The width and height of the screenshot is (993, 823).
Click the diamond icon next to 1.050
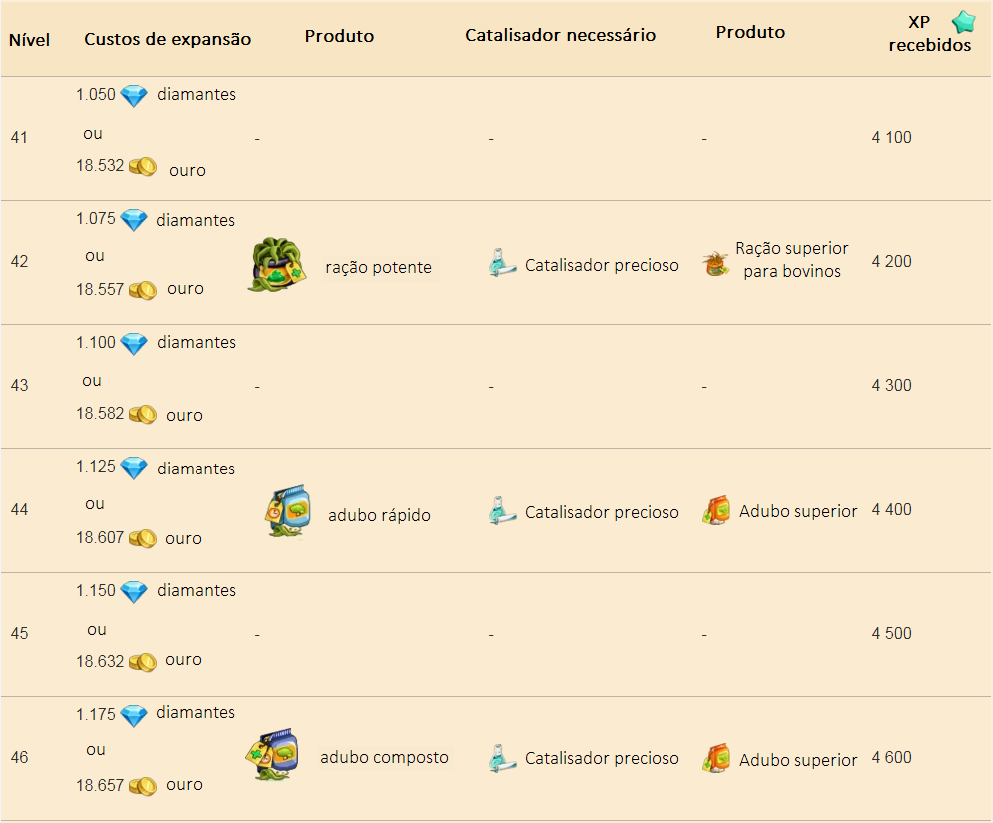(134, 96)
